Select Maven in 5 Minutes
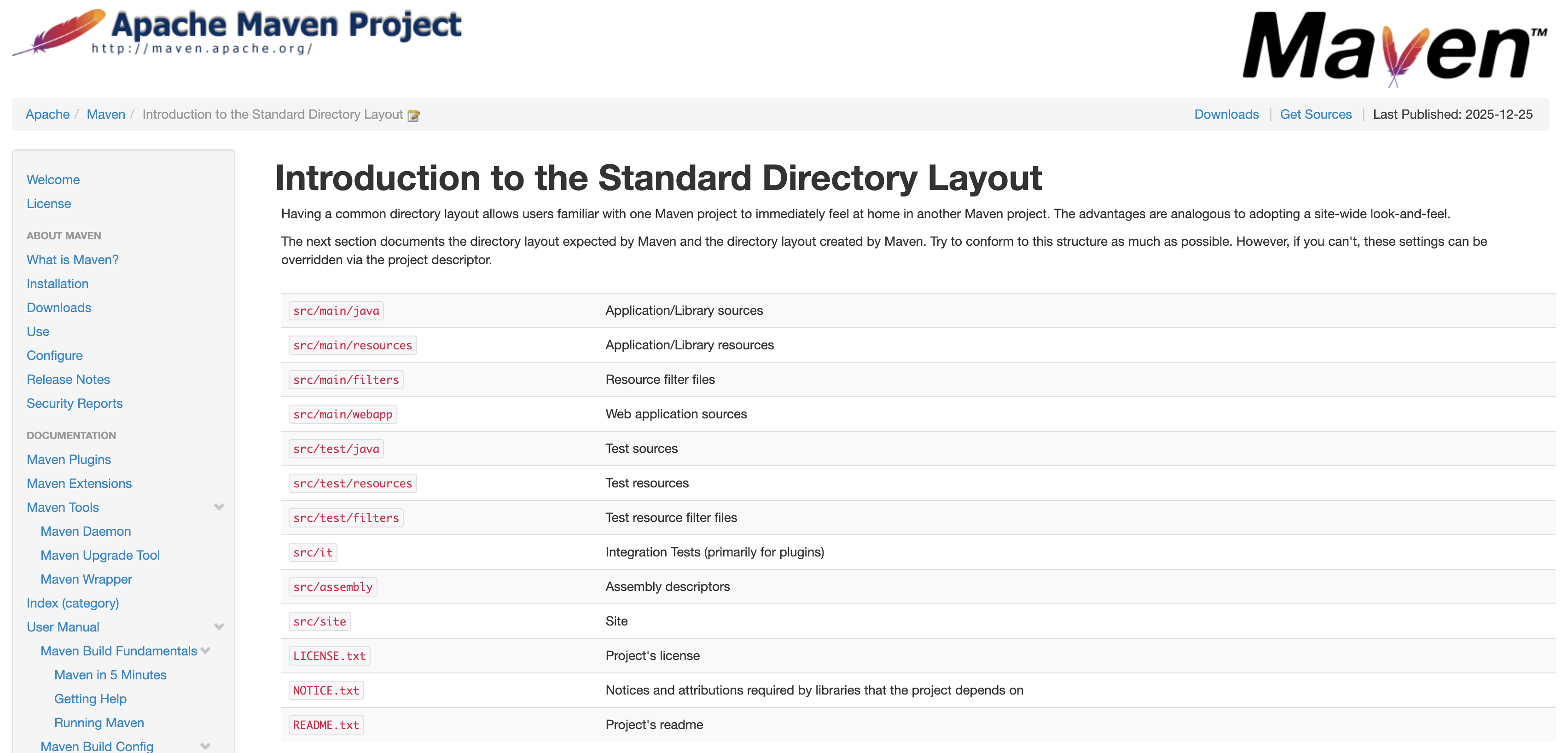This screenshot has width=1568, height=753. click(110, 675)
